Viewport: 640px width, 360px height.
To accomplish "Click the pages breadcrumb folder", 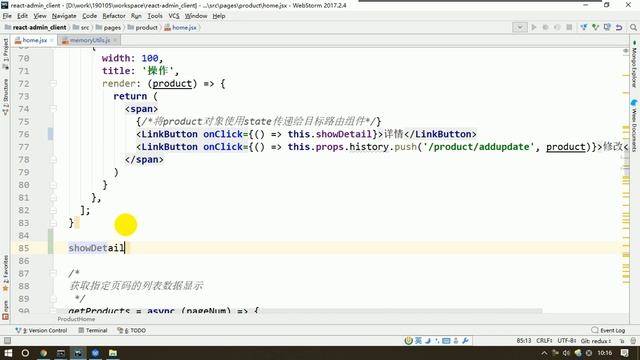I will click(109, 27).
